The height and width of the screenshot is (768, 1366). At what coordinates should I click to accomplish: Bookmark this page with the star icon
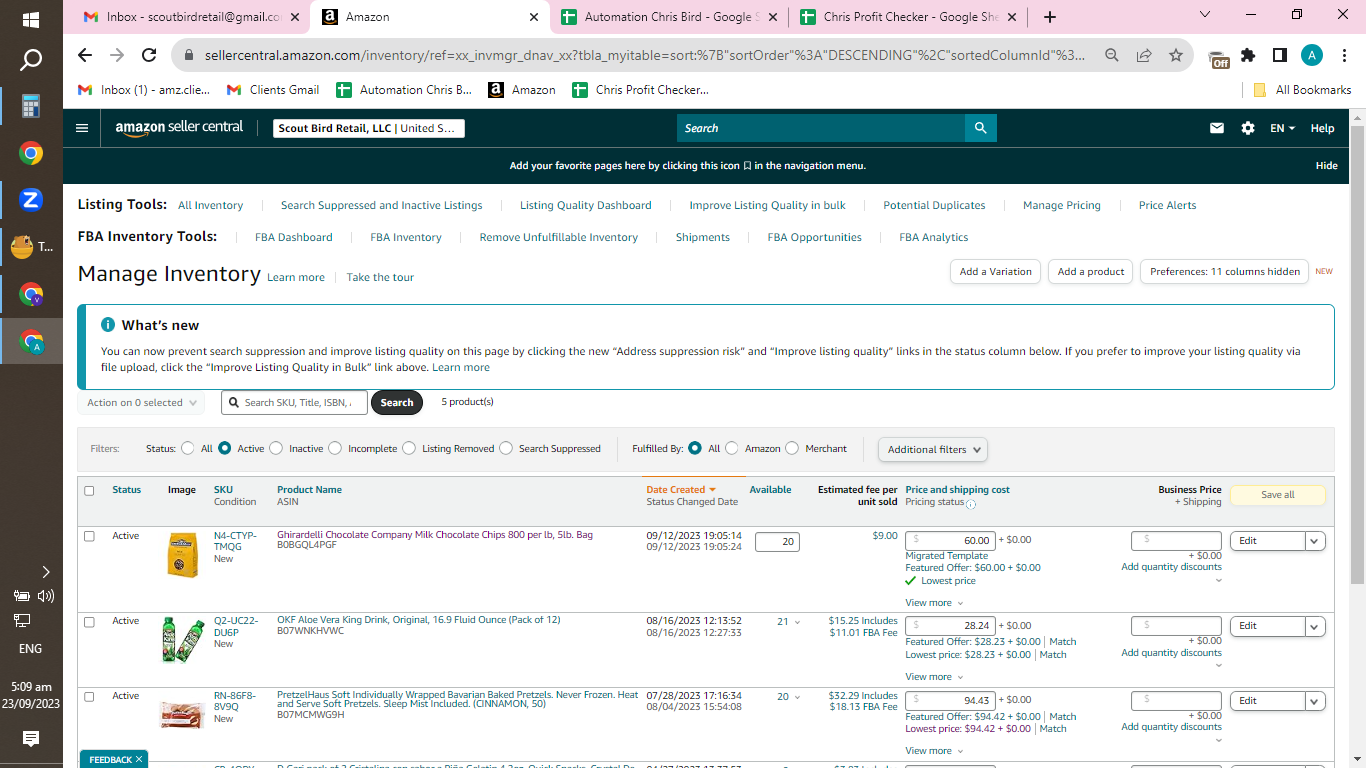pyautogui.click(x=1175, y=55)
